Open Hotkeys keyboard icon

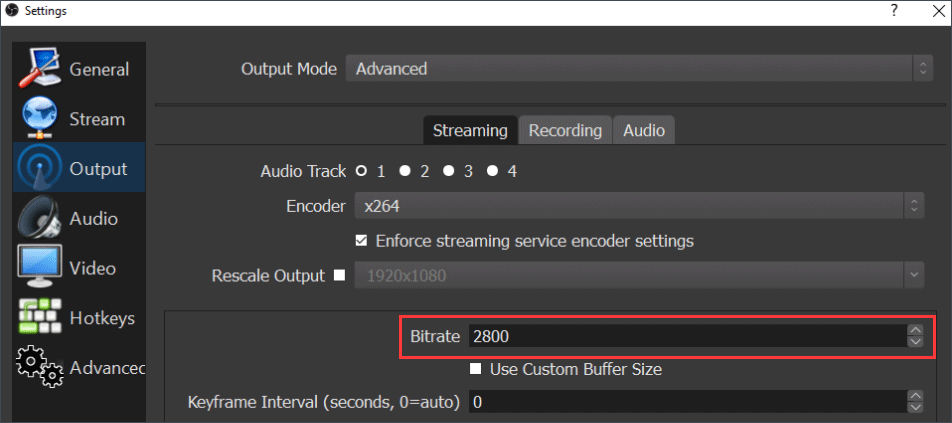41,318
